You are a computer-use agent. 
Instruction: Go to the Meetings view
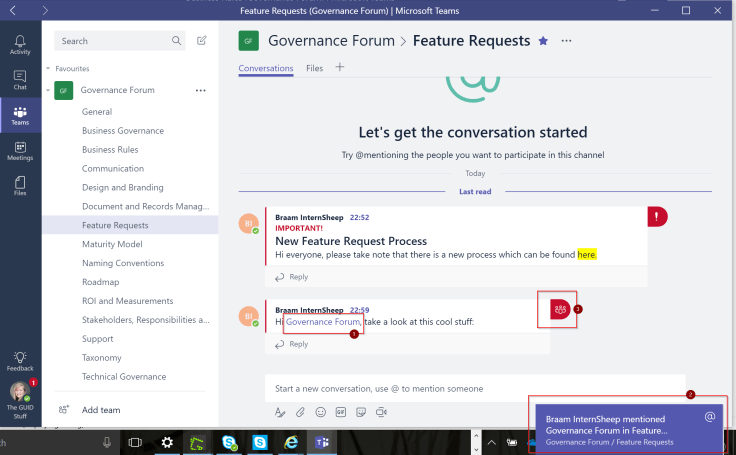click(x=20, y=150)
